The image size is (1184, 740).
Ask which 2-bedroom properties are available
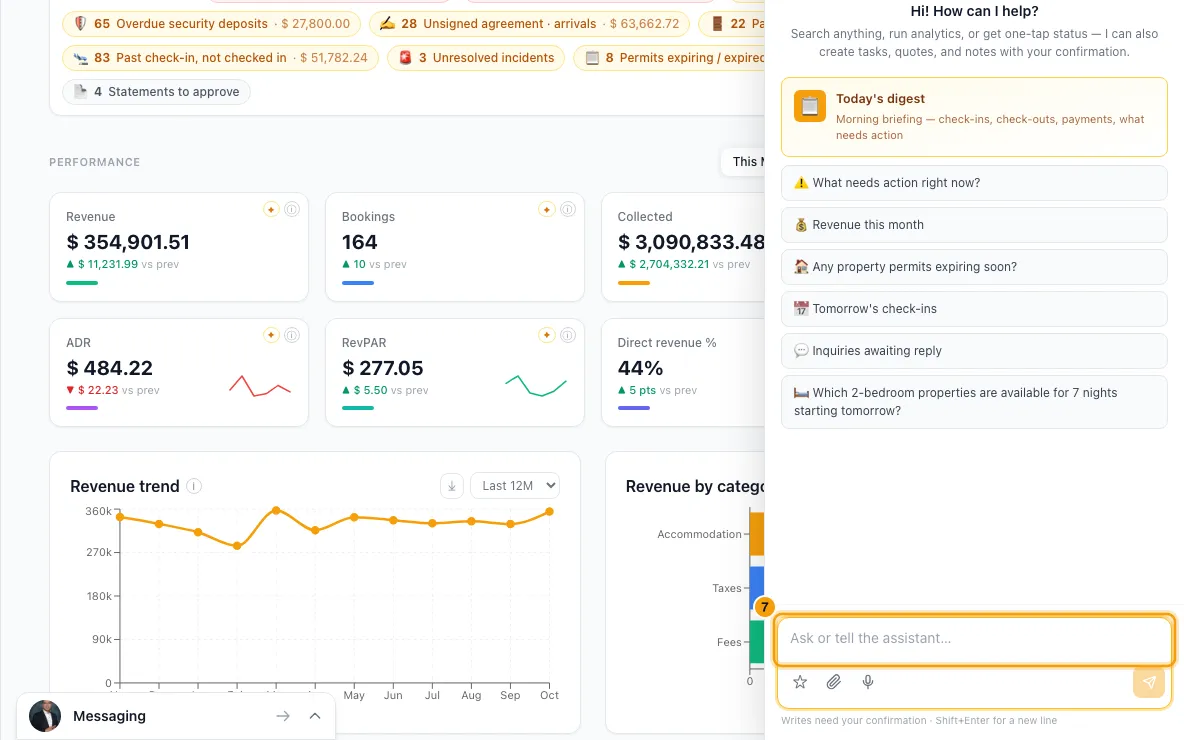[974, 402]
